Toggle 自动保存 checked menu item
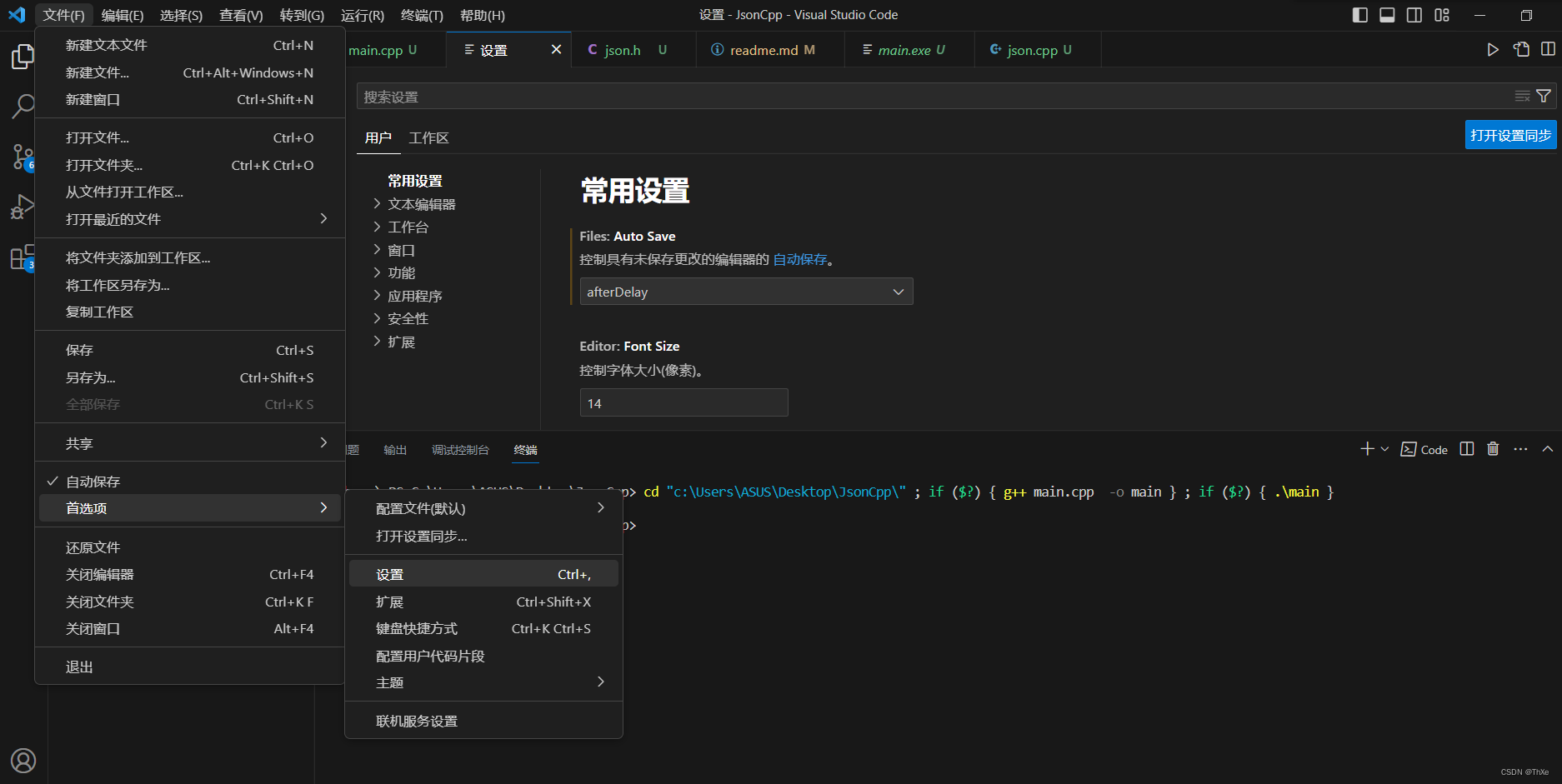The image size is (1562, 784). [x=191, y=482]
